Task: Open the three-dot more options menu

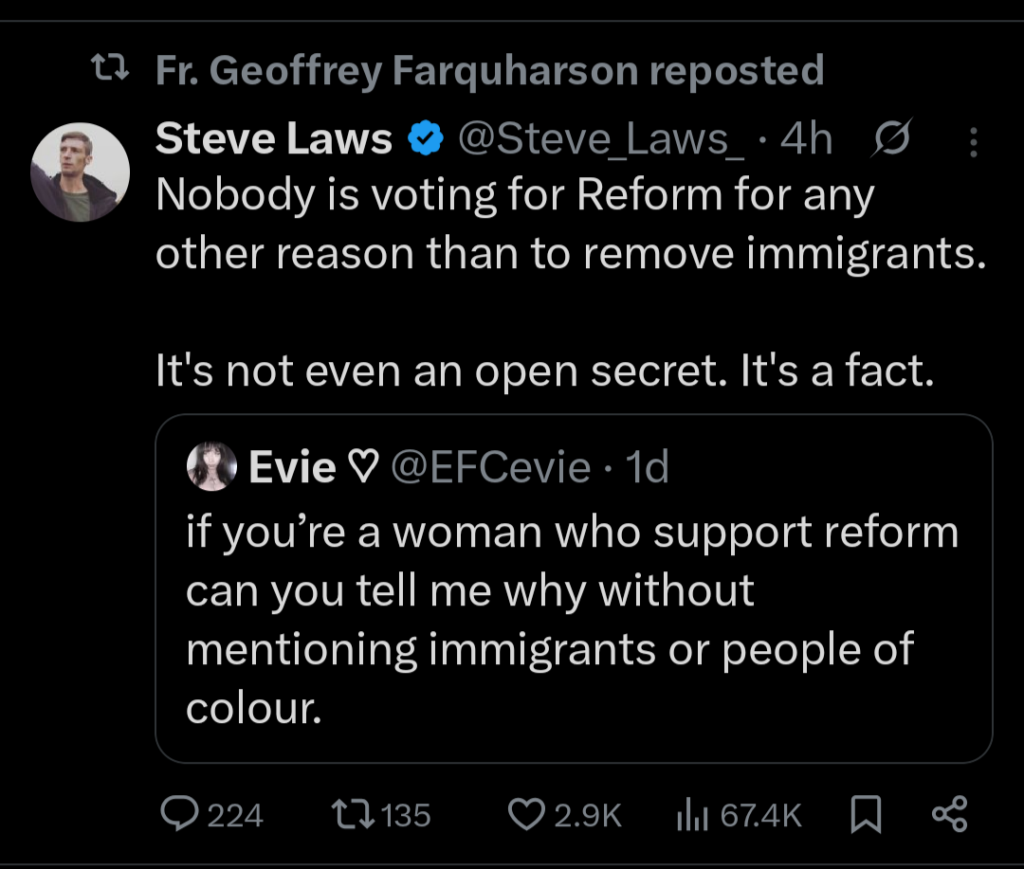Action: [x=972, y=143]
